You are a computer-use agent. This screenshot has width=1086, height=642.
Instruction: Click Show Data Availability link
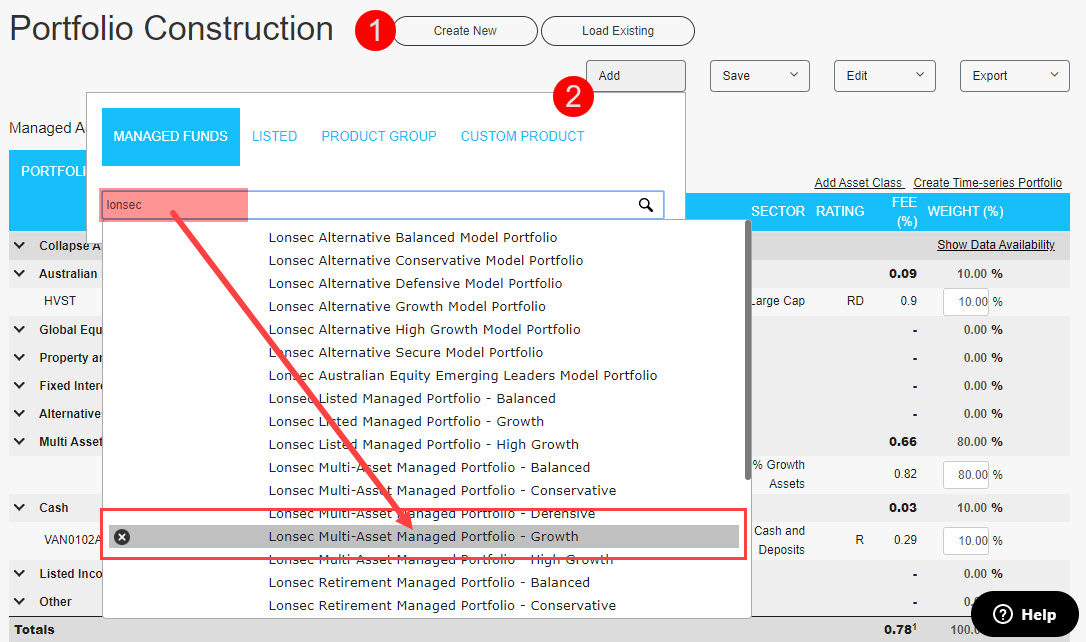pos(995,245)
